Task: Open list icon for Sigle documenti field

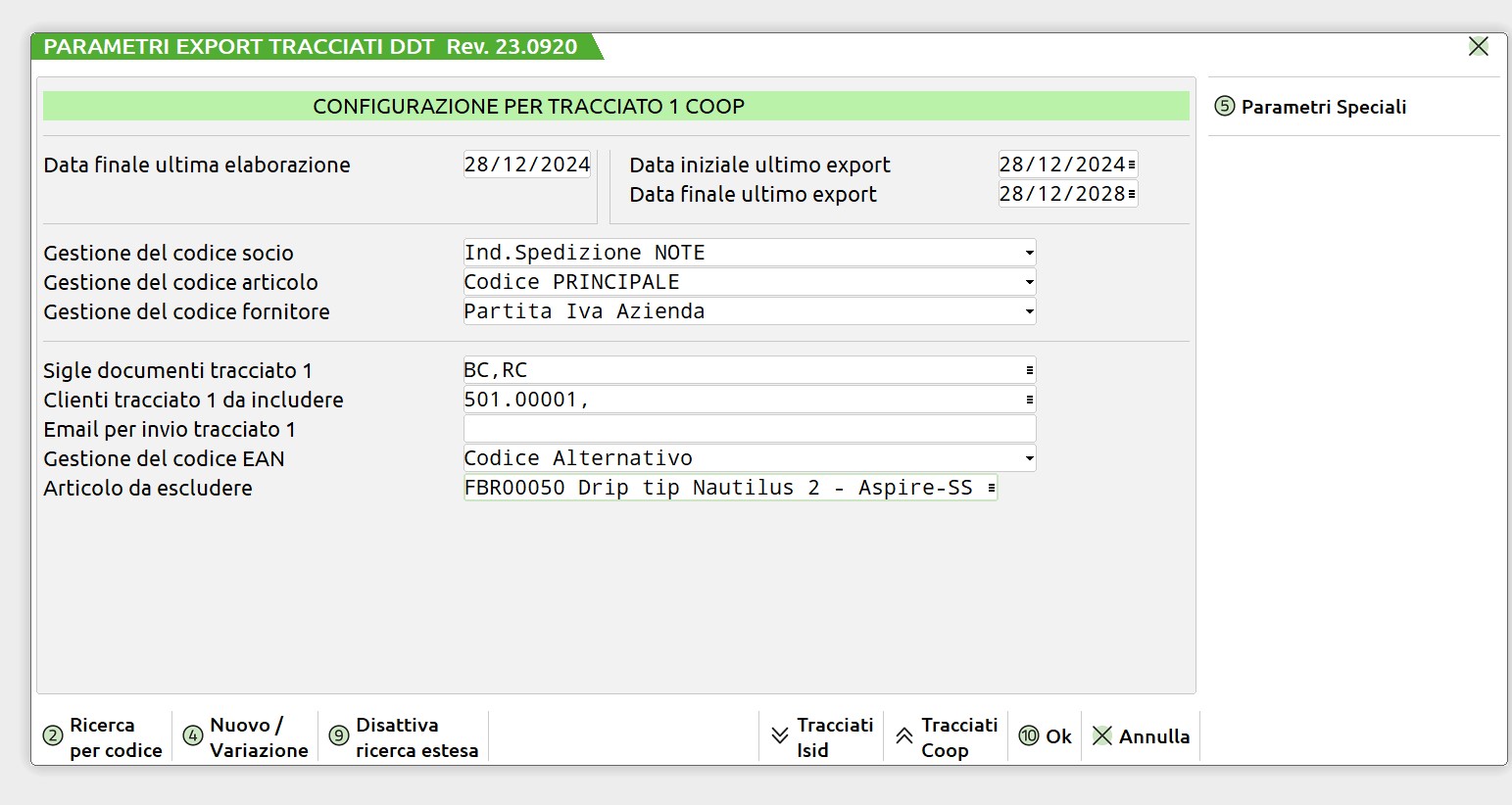Action: (1029, 370)
